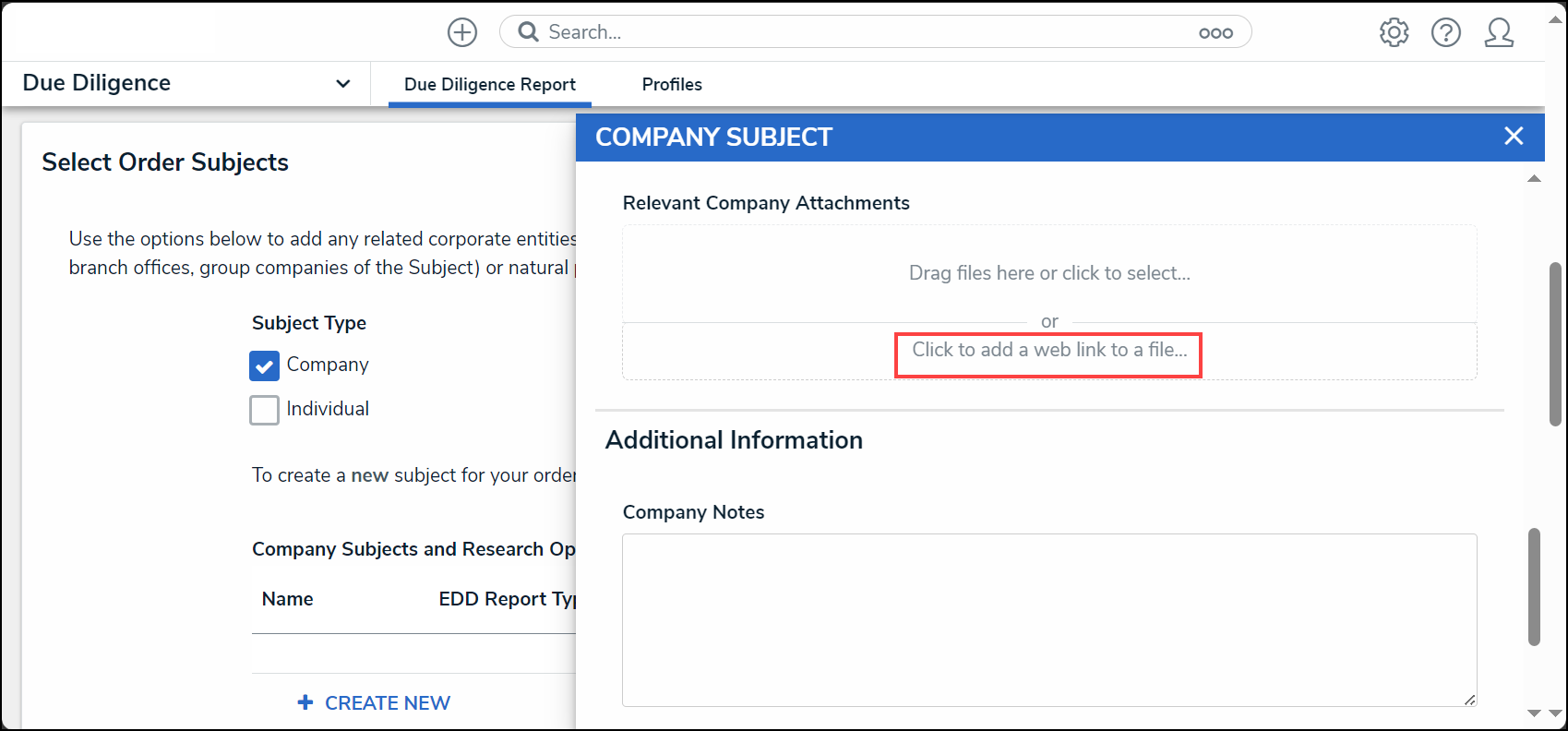1568x731 pixels.
Task: Click to add a web link to a file
Action: (1049, 350)
